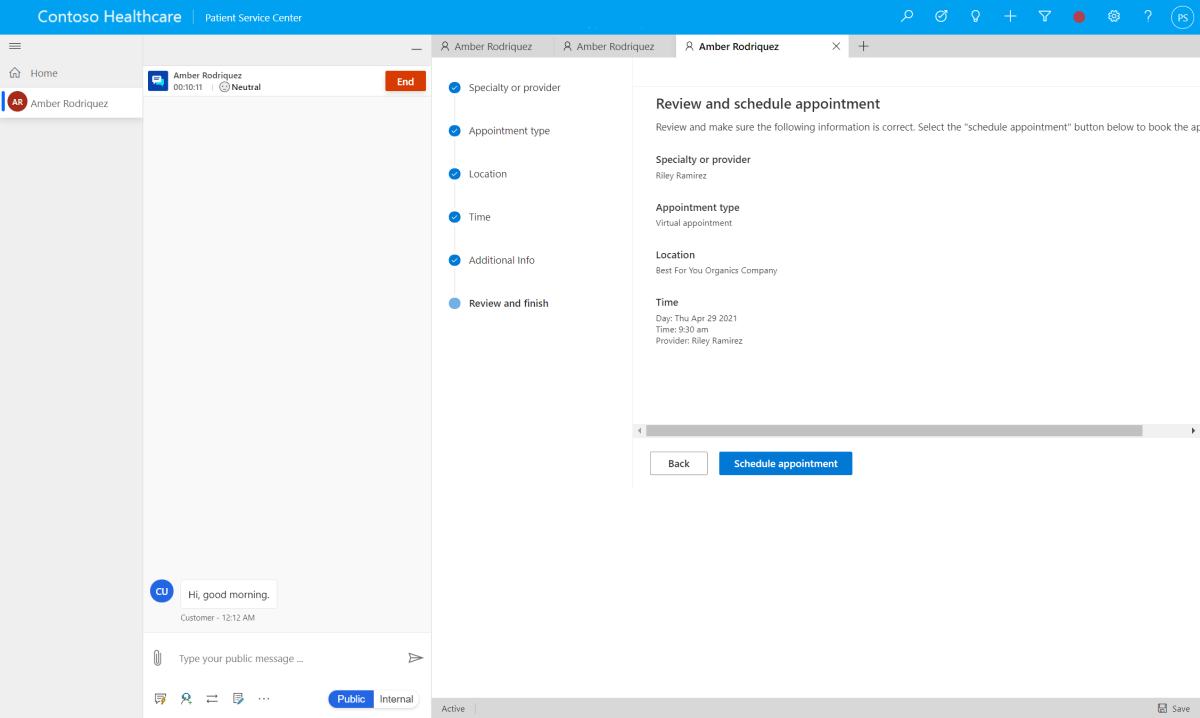
Task: Go to Home in left navigation
Action: point(44,73)
